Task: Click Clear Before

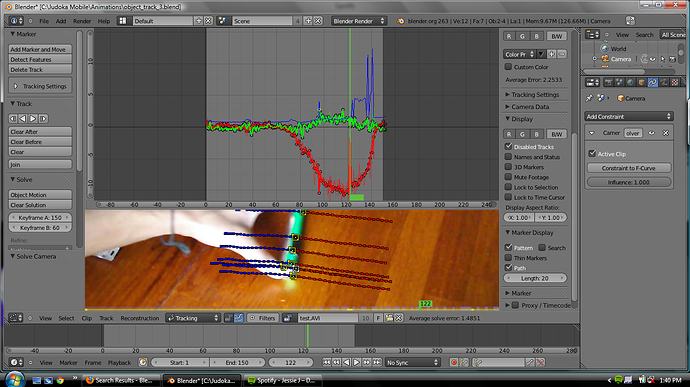Action: click(40, 142)
